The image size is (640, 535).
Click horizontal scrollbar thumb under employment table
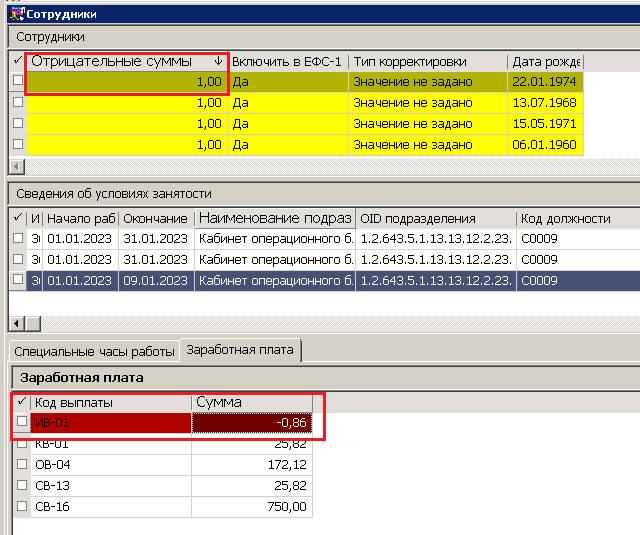click(33, 324)
